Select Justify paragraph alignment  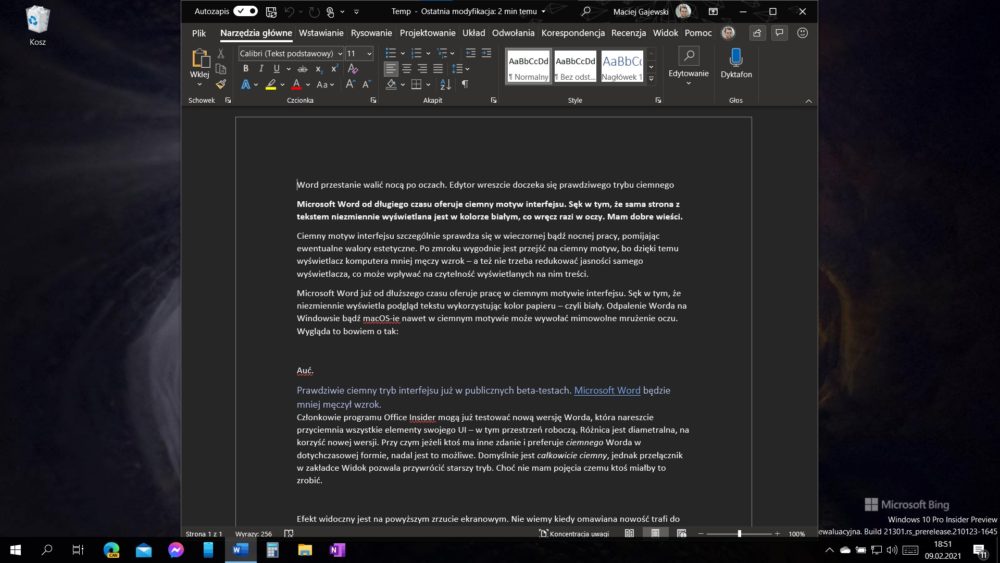pyautogui.click(x=438, y=68)
